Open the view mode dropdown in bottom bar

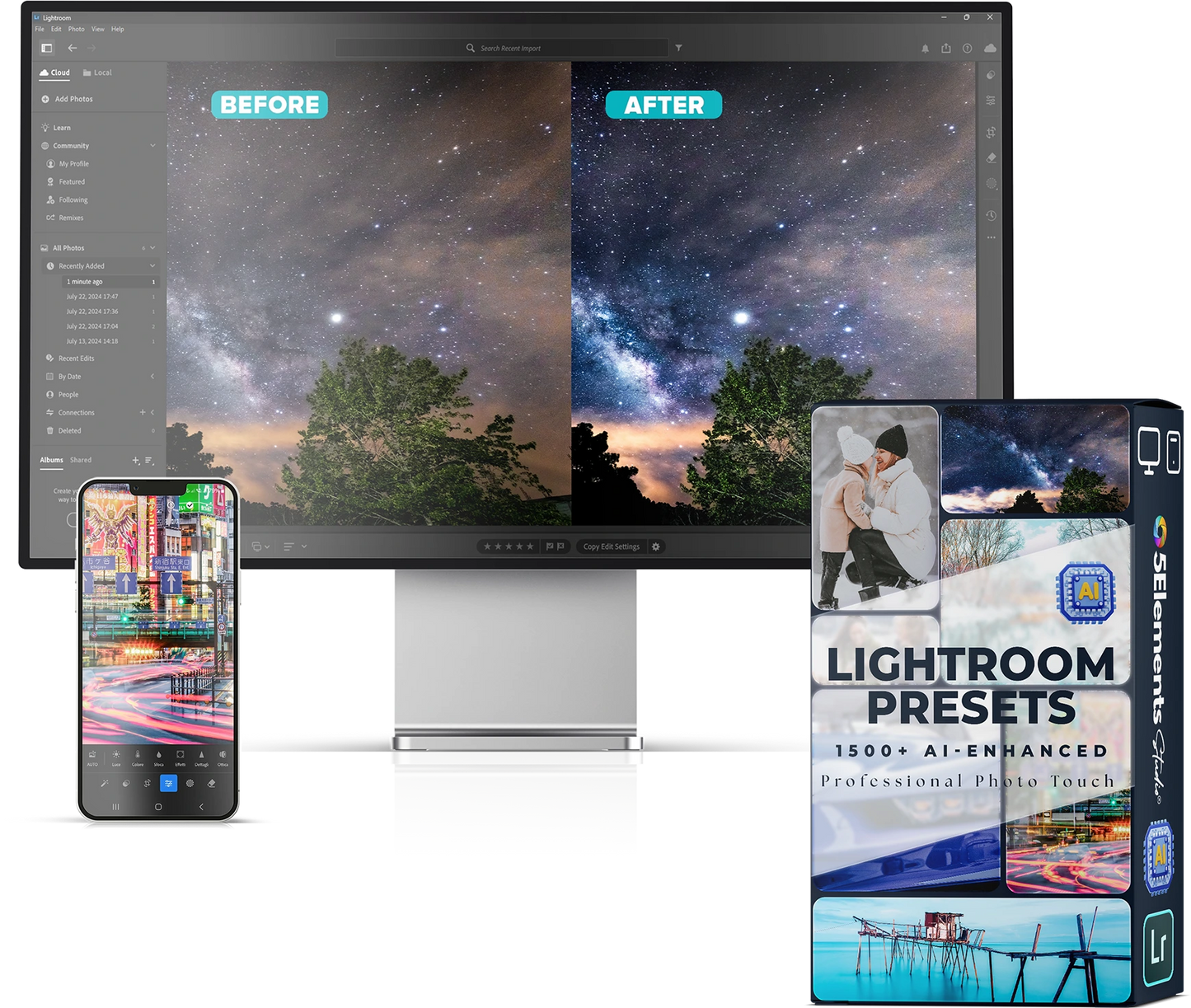260,546
